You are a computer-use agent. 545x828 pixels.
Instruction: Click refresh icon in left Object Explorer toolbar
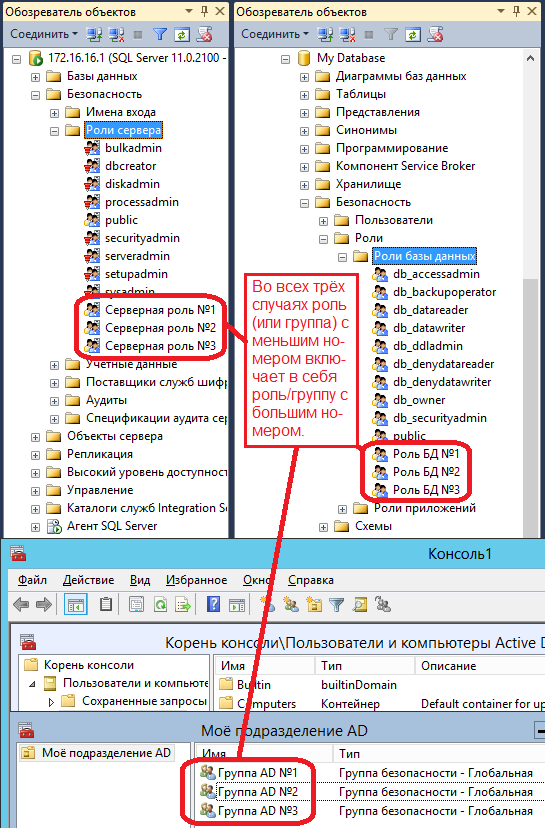pos(182,35)
